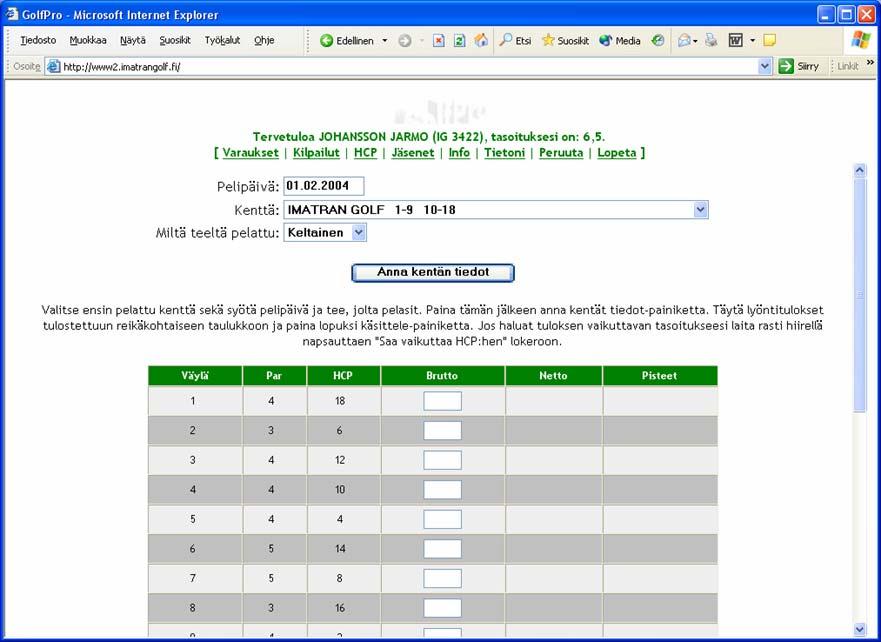Click the Brutto field for hole 2
Screen dimensions: 881x642
coord(442,431)
